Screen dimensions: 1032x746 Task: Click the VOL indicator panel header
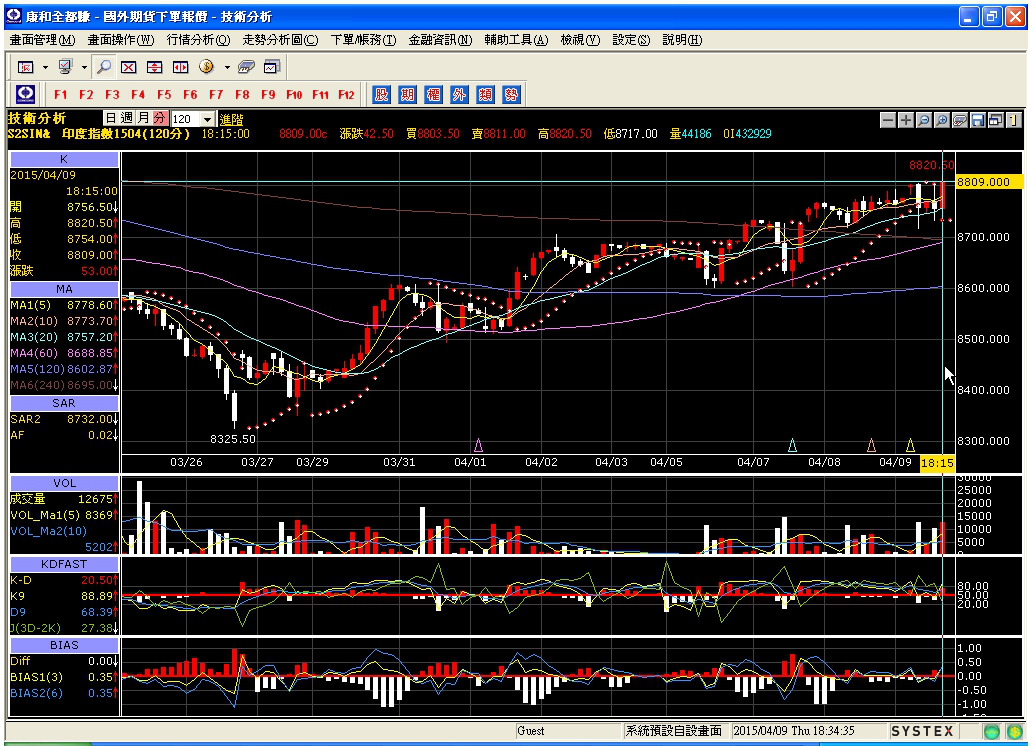(64, 483)
